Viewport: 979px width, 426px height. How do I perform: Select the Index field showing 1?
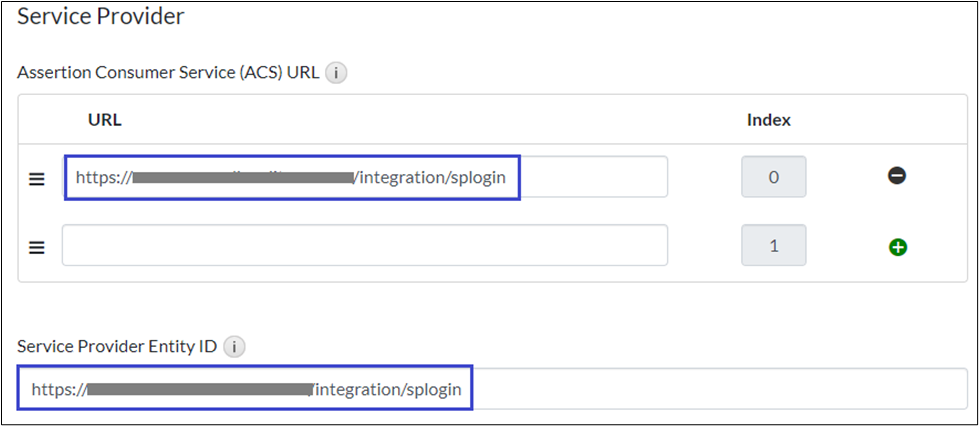coord(773,245)
